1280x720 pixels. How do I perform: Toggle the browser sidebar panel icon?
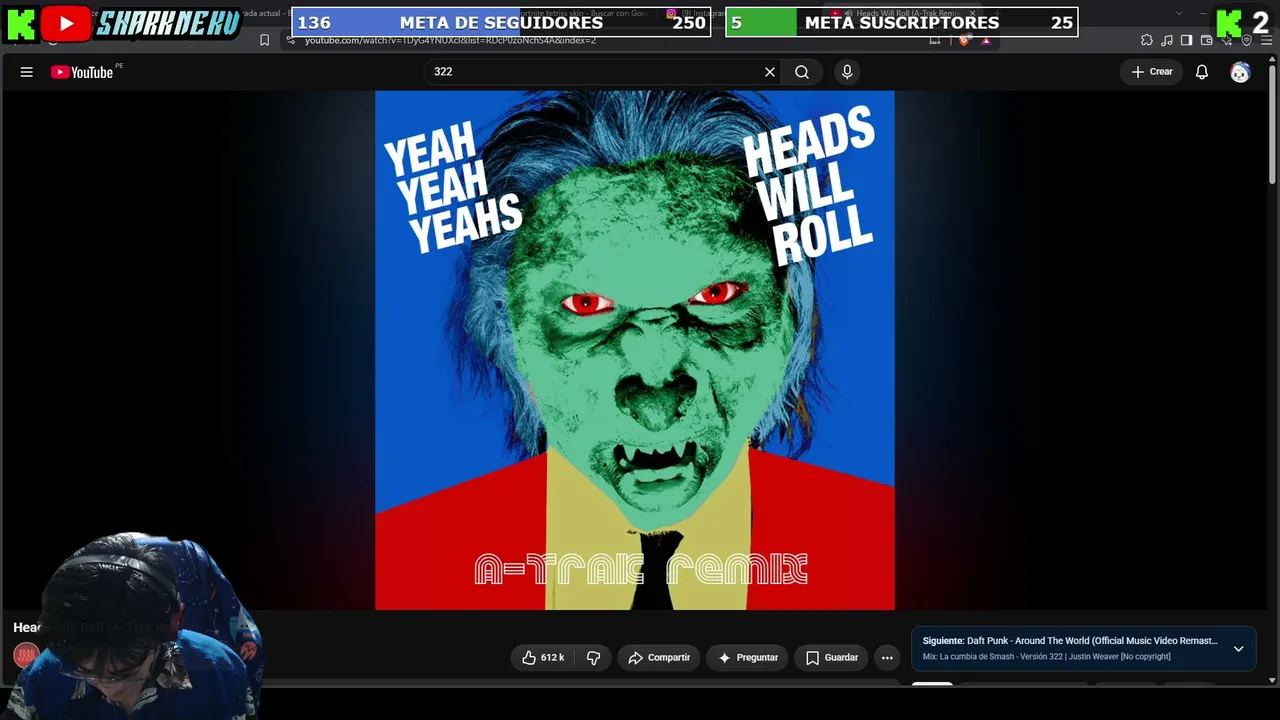click(x=1186, y=40)
